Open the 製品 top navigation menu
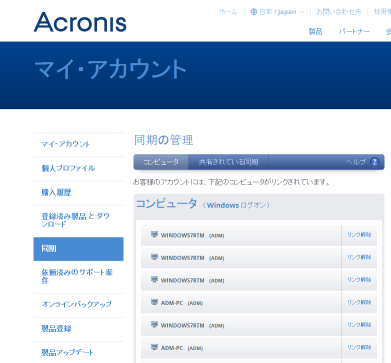Viewport: 391px width, 363px height. [x=315, y=31]
